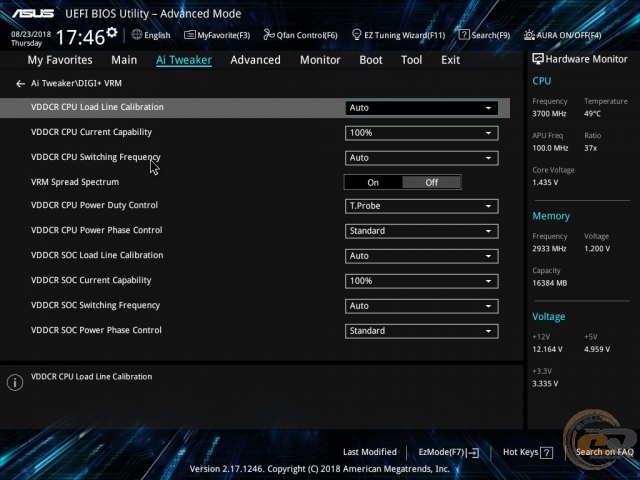Click CPU temperature 49°C value
640x480 pixels.
[x=592, y=114]
